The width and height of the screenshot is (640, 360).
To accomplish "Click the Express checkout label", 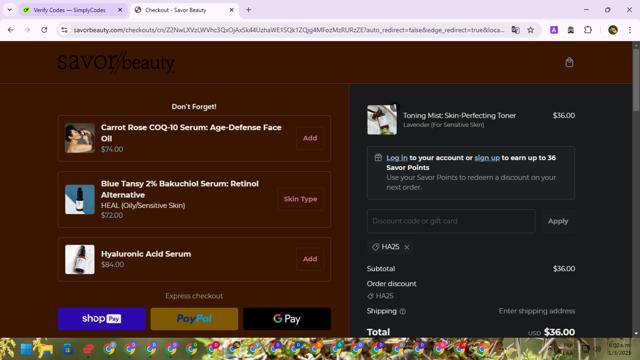I will [x=194, y=296].
